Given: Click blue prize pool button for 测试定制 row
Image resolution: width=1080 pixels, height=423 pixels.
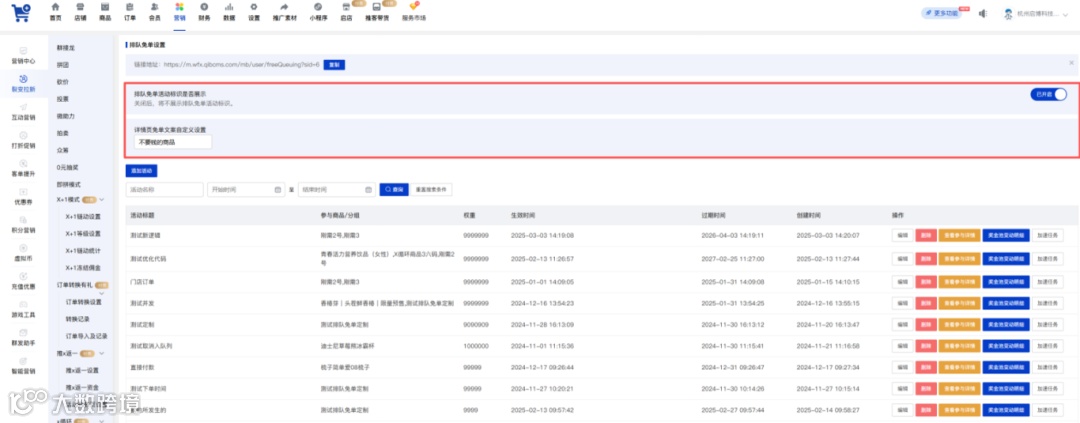Looking at the screenshot, I should click(1006, 324).
